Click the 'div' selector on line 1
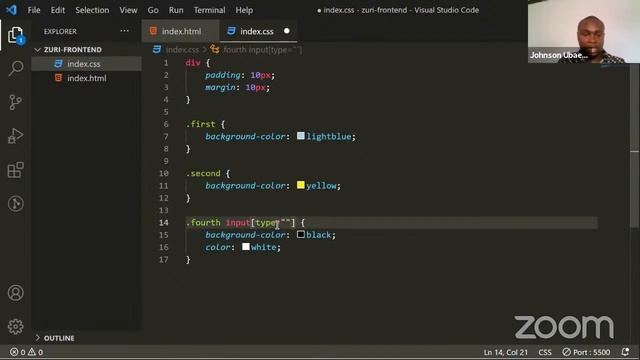This screenshot has width=640, height=360. click(193, 63)
